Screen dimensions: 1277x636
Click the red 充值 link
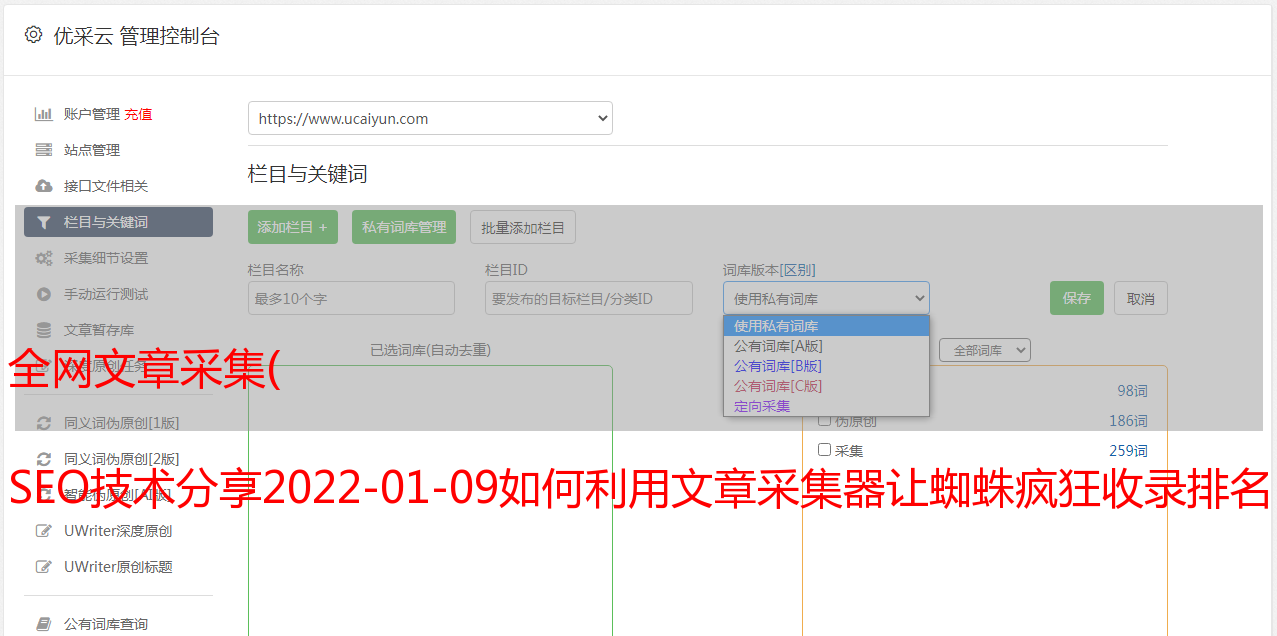coord(138,114)
